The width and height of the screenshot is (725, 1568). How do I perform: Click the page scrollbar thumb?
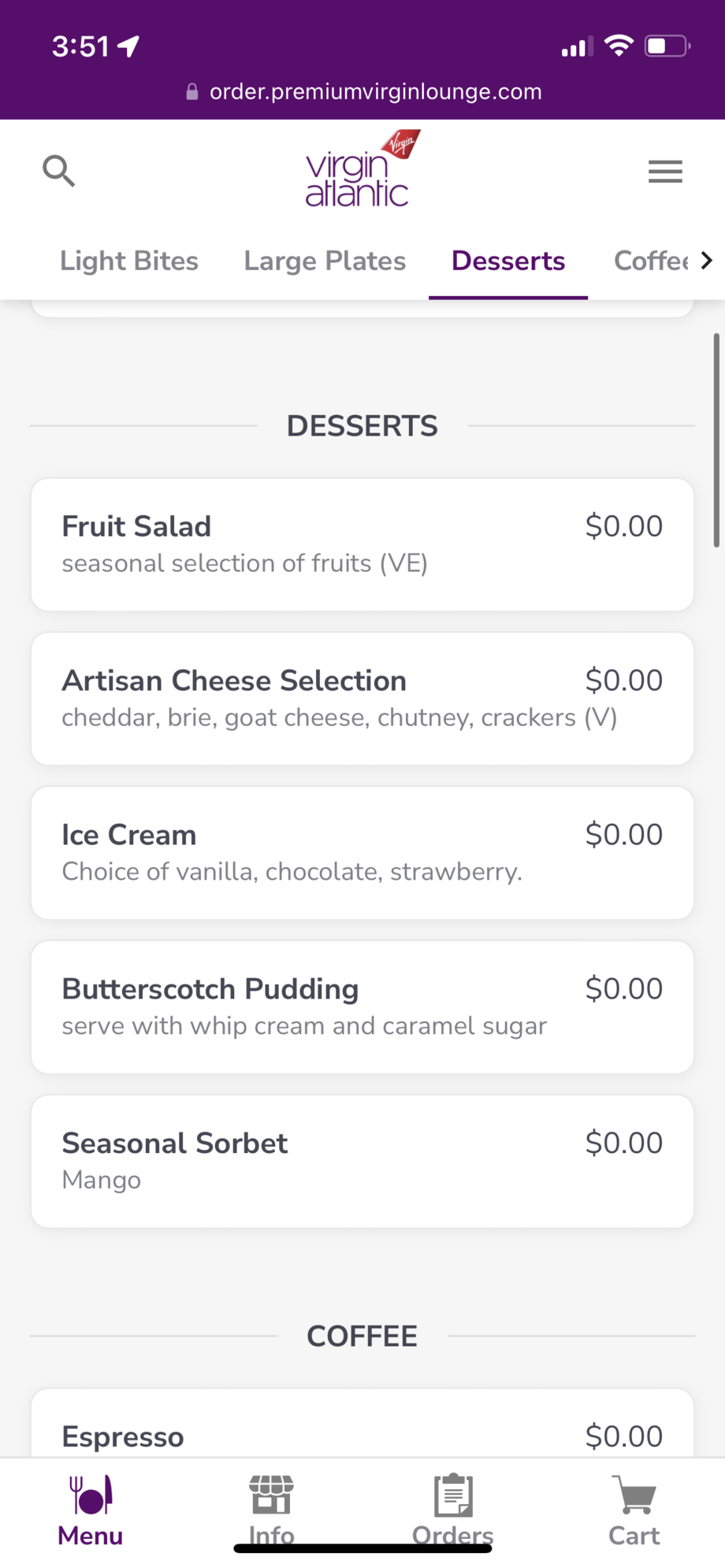pos(716,439)
